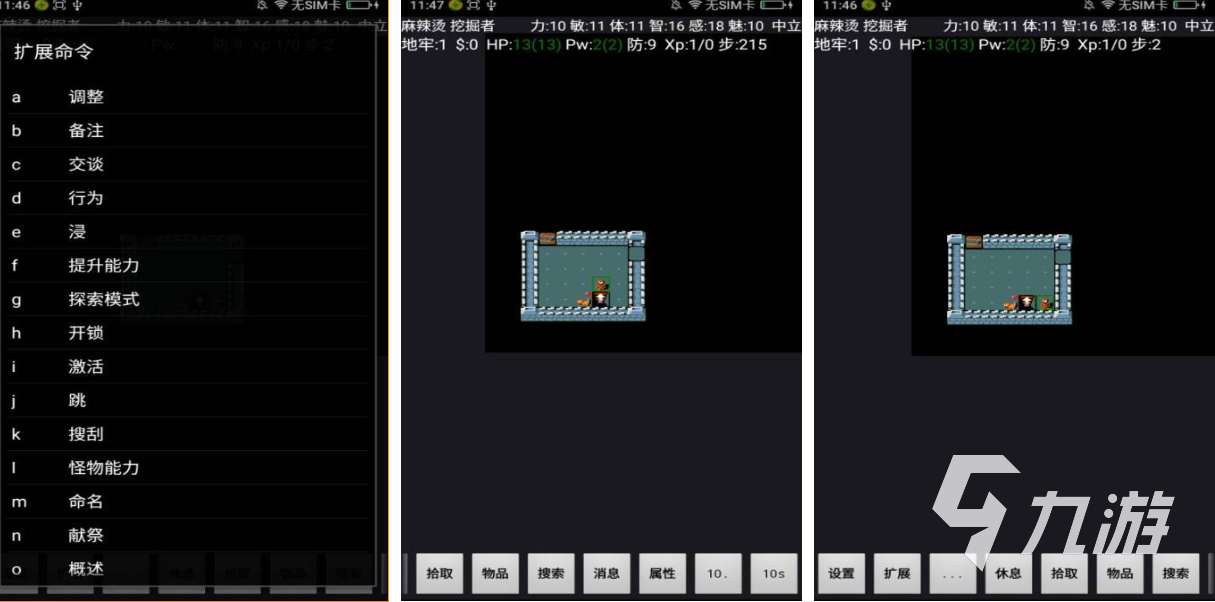Open 设置 settings in the right screen

[842, 574]
